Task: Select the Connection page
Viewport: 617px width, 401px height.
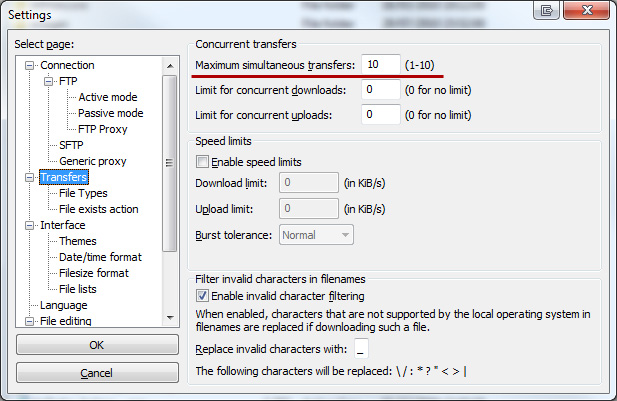Action: (x=67, y=65)
